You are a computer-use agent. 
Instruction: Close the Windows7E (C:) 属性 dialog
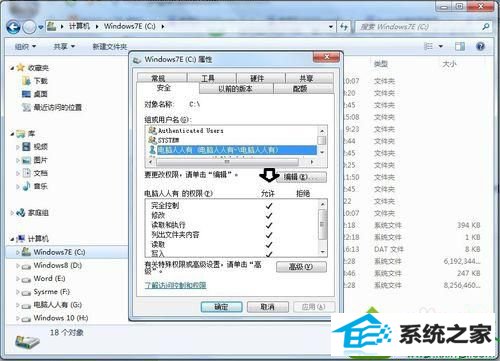326,57
